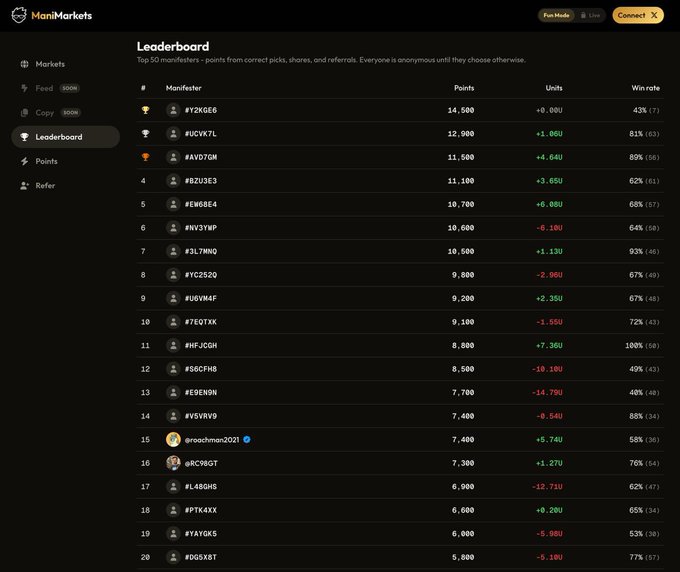Click the lock icon beside Live
Image resolution: width=680 pixels, height=572 pixels.
583,15
